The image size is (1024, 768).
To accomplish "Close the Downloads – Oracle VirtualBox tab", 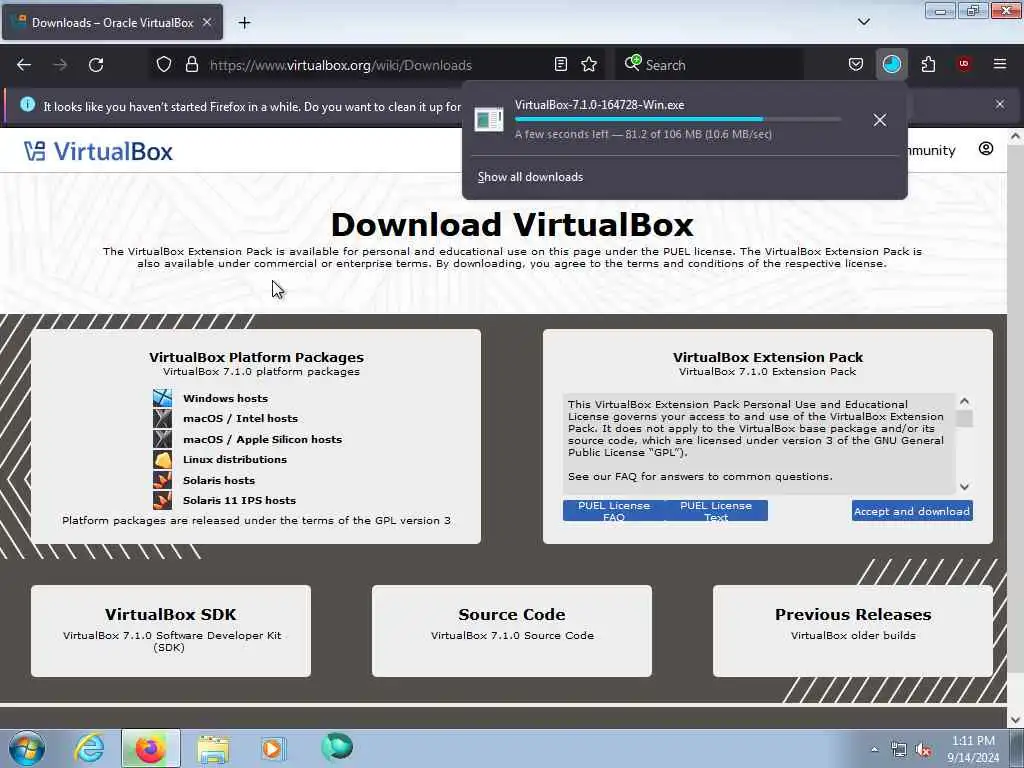I will click(207, 23).
